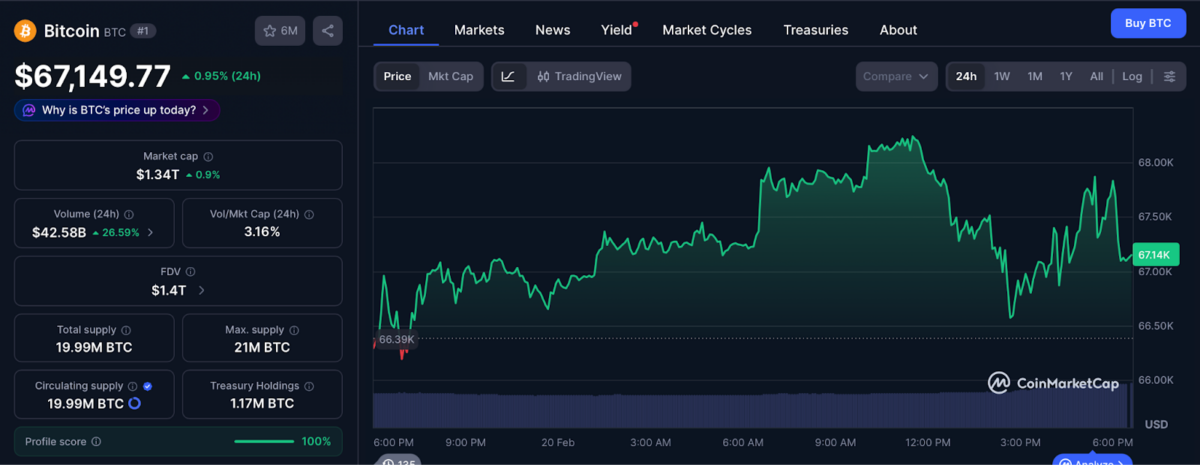The image size is (1200, 465).
Task: Click the #1 rank badge
Action: 144,31
